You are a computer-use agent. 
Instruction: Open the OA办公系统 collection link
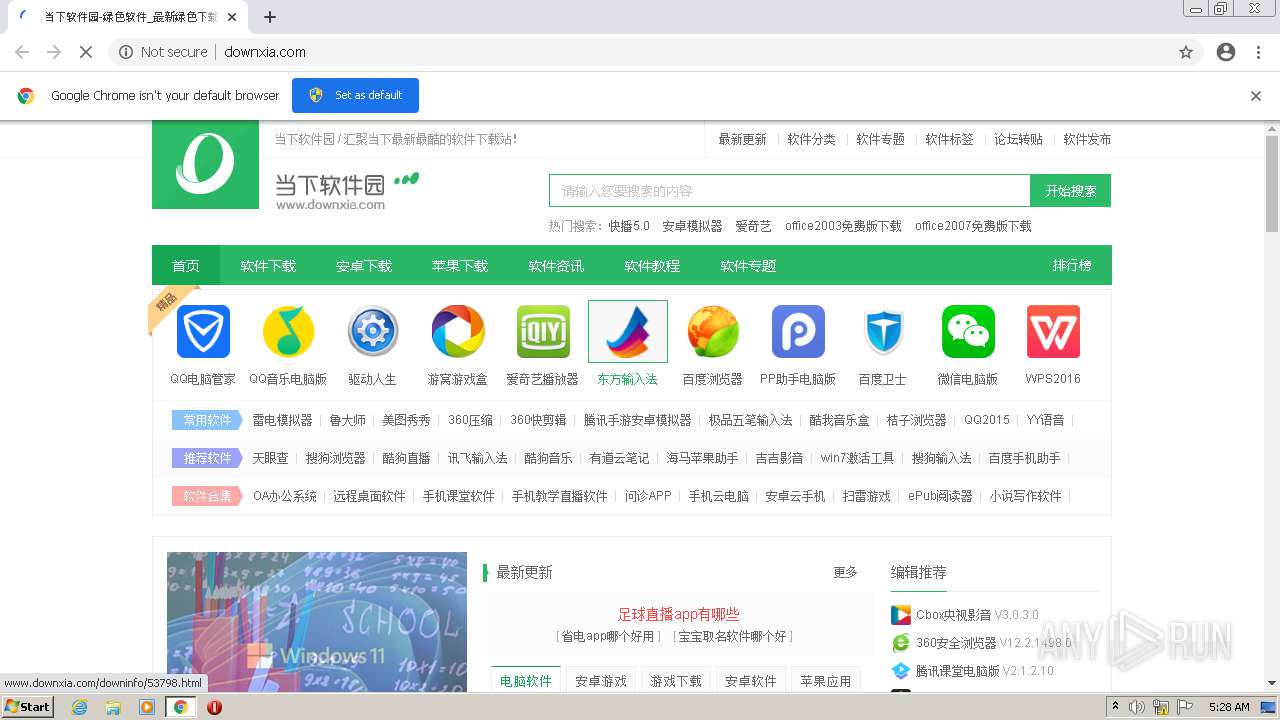point(284,496)
